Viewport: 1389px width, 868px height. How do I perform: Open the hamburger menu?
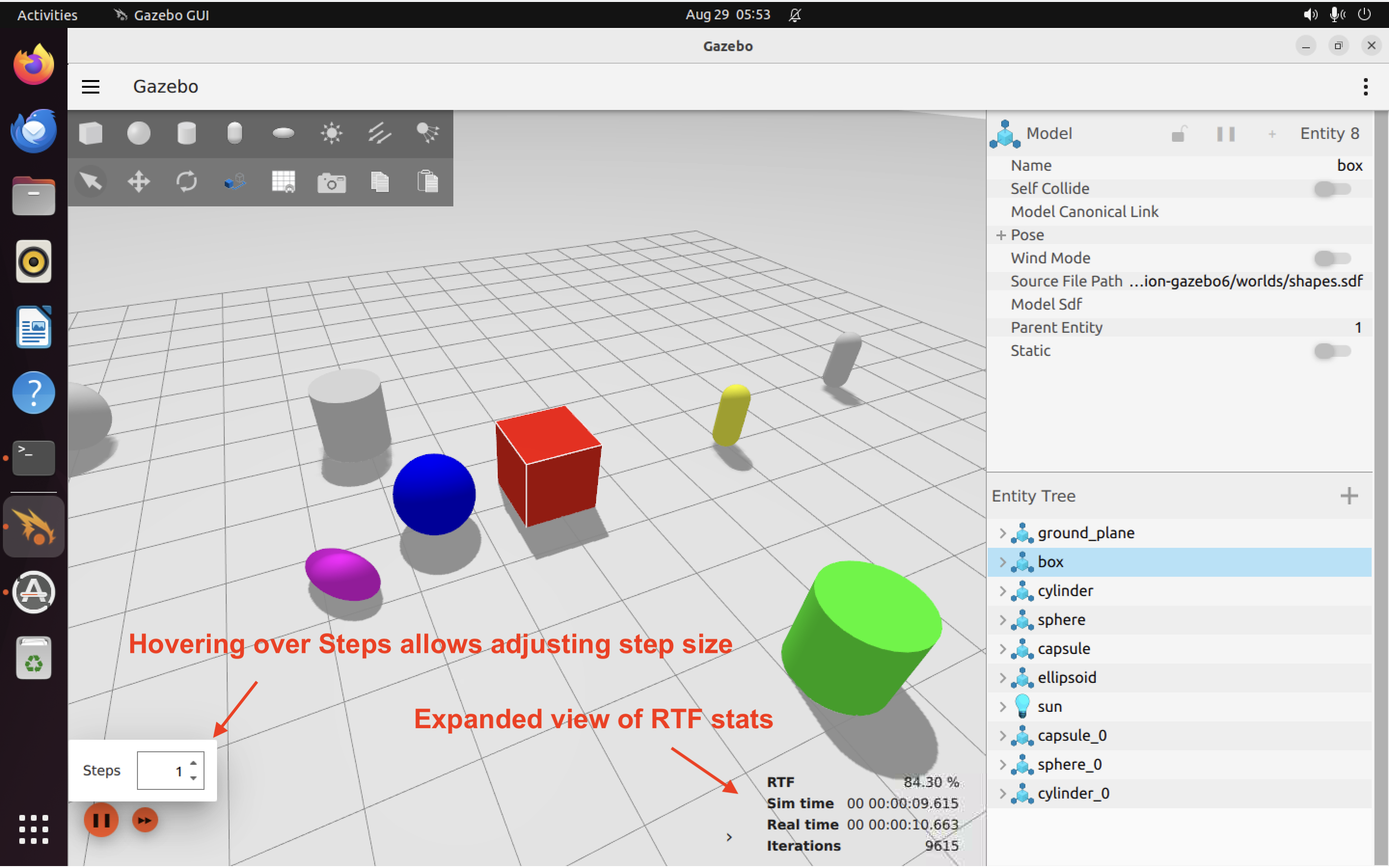91,87
